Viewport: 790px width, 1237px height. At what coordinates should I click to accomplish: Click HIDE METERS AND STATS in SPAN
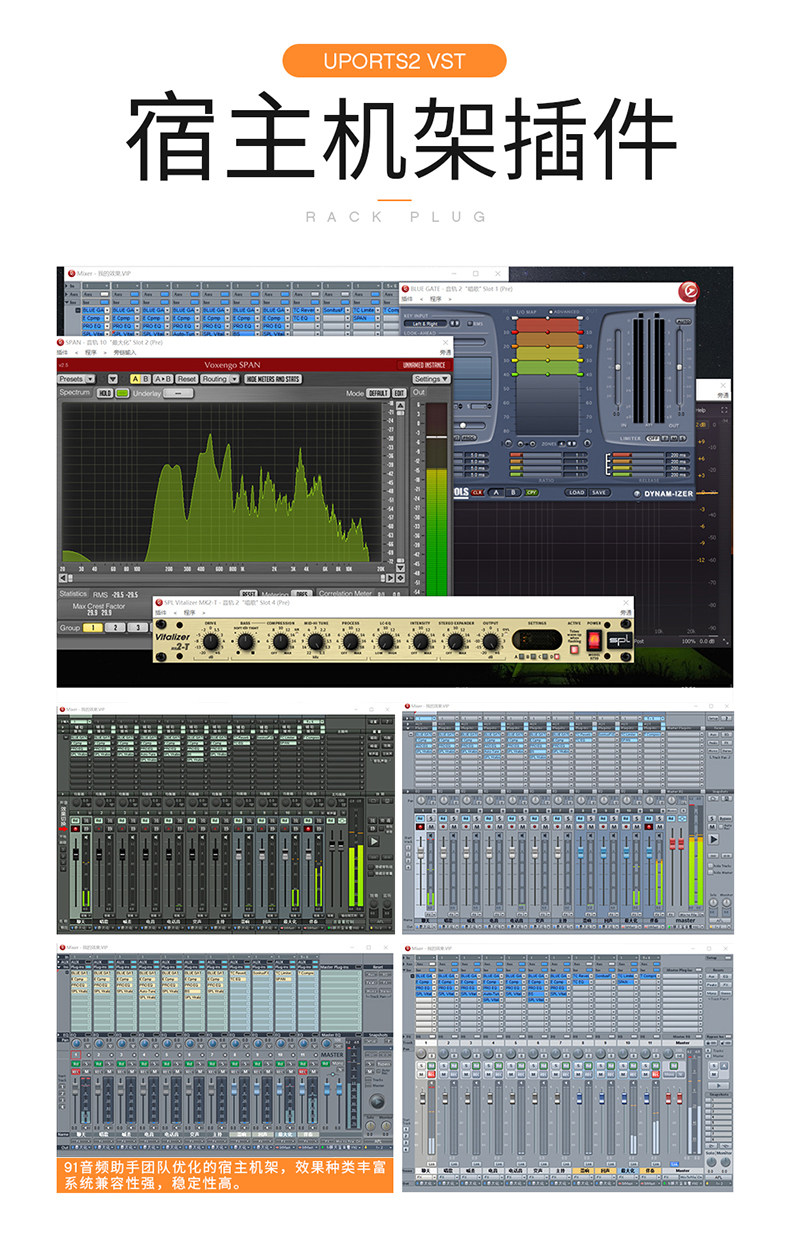[x=273, y=379]
